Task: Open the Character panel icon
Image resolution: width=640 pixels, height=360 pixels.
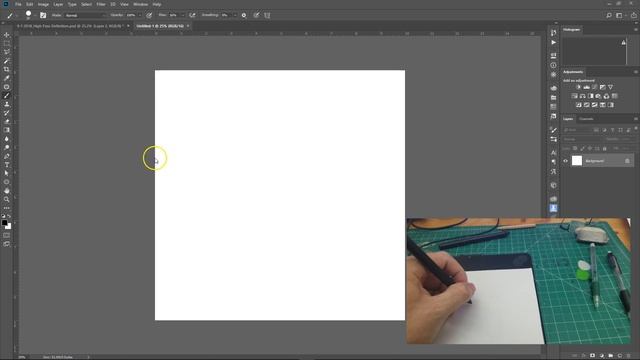Action: 553,153
